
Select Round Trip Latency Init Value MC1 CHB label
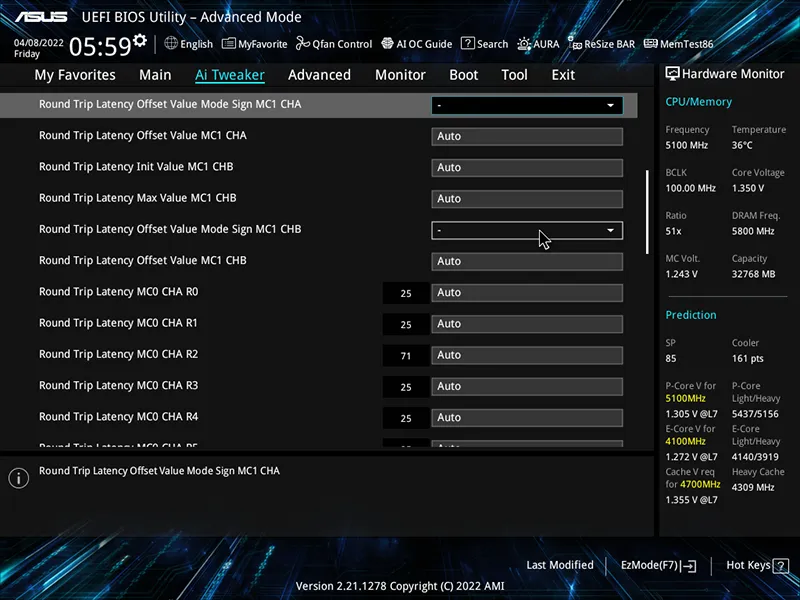coord(136,166)
